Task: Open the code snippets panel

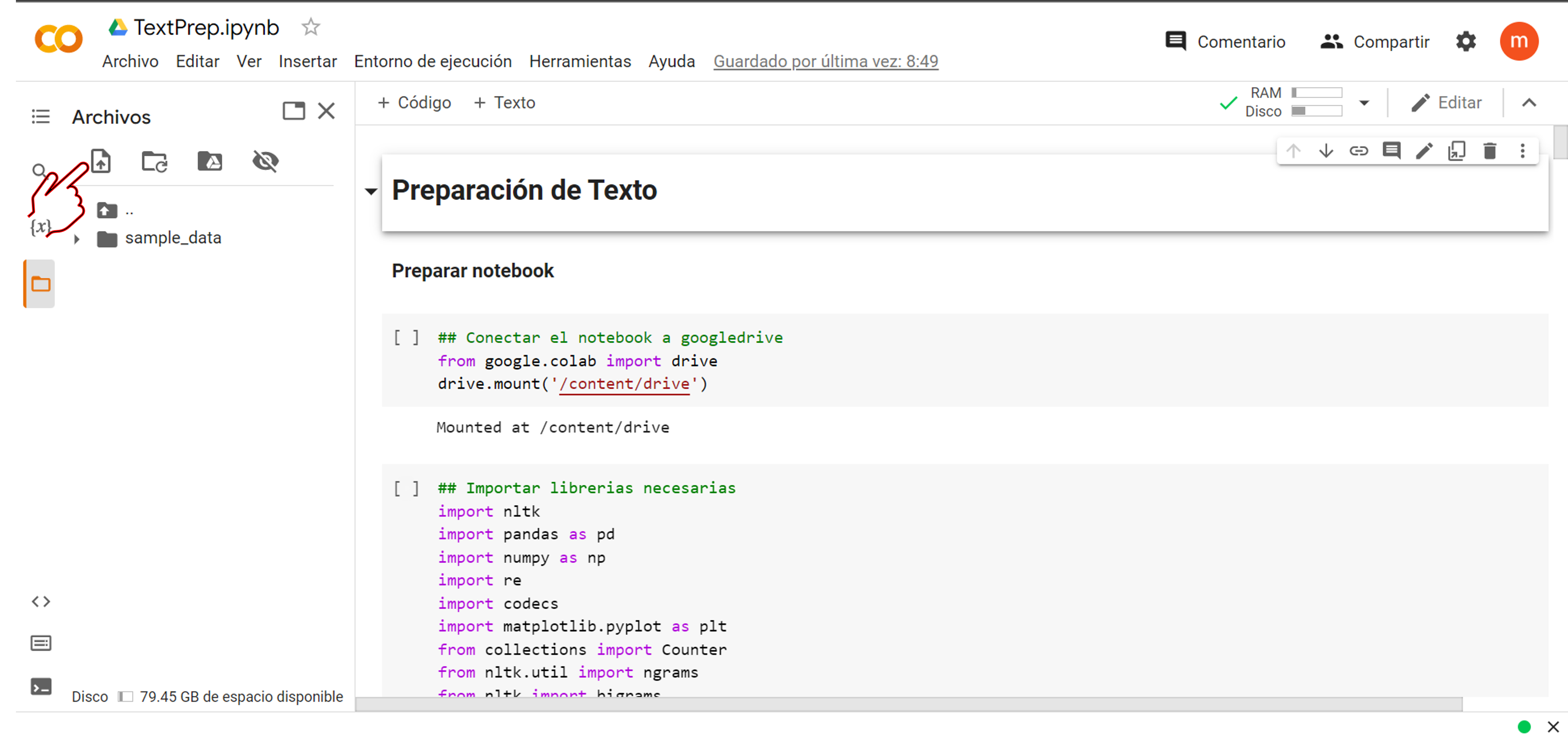Action: 40,601
